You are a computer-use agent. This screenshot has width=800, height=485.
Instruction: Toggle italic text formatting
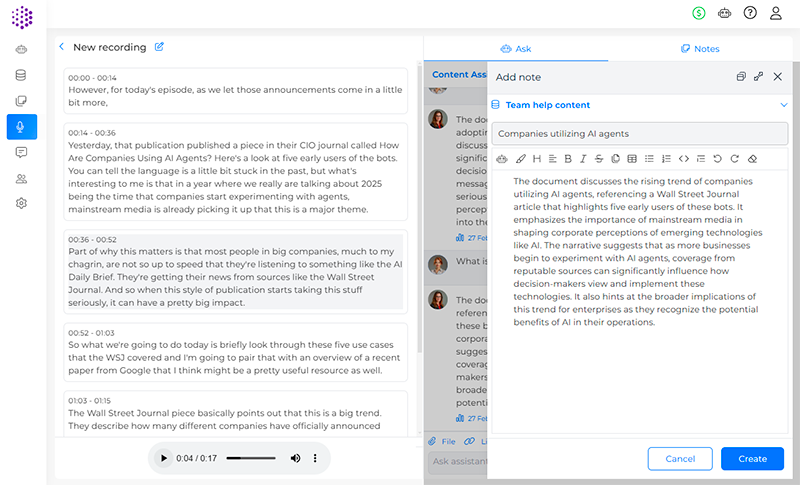584,158
